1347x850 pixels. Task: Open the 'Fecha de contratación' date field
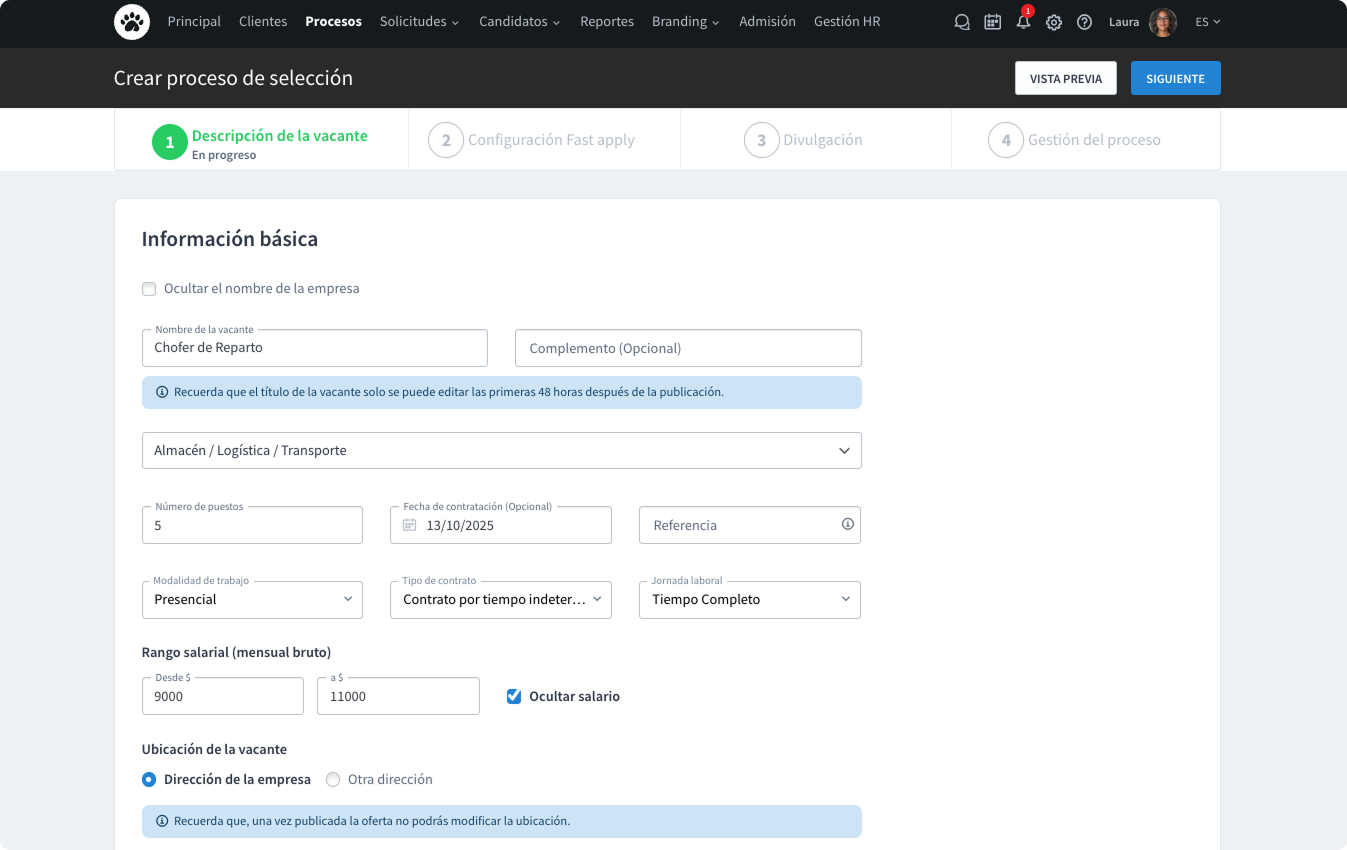tap(500, 525)
